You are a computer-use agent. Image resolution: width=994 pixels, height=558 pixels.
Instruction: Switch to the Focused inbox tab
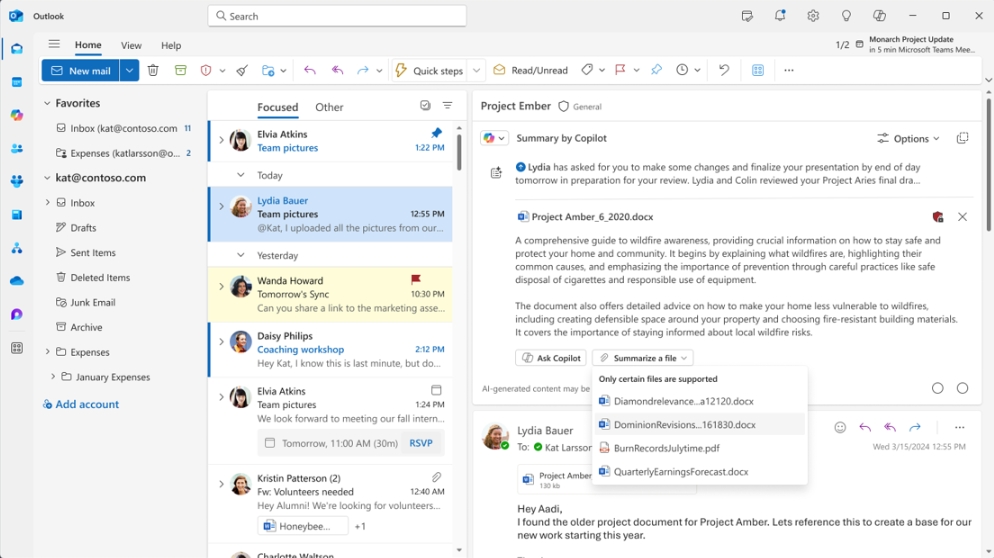[278, 107]
